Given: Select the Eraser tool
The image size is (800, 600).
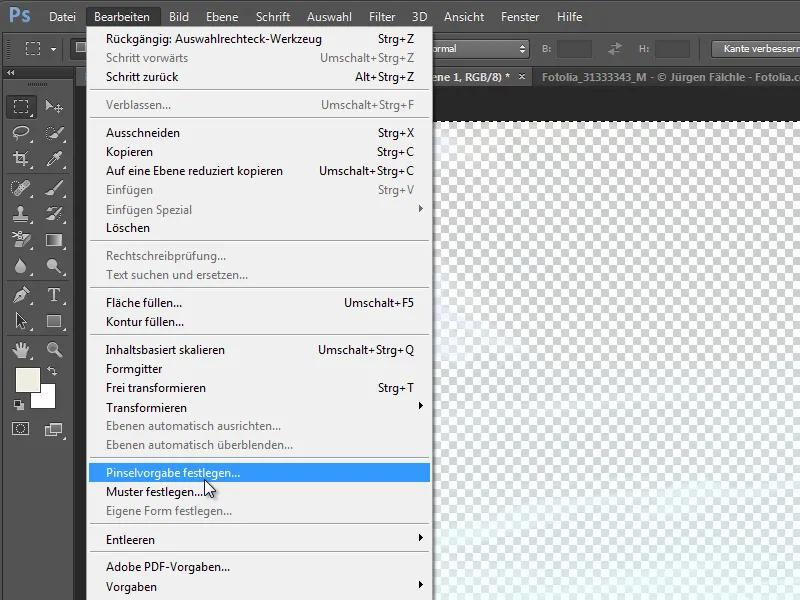Looking at the screenshot, I should pos(21,239).
